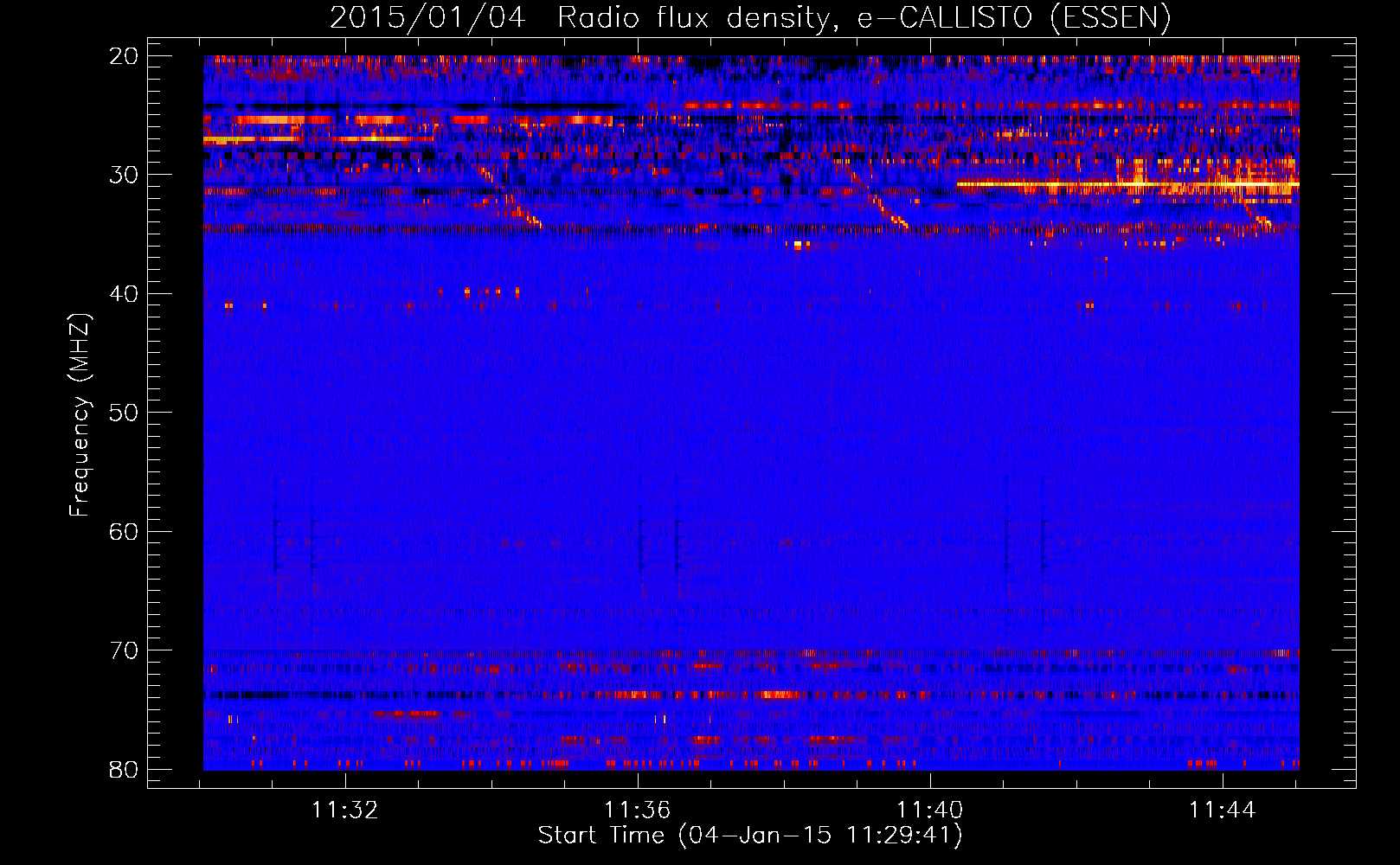Click the 11:44 time tick label
The height and width of the screenshot is (865, 1400).
tap(1223, 811)
